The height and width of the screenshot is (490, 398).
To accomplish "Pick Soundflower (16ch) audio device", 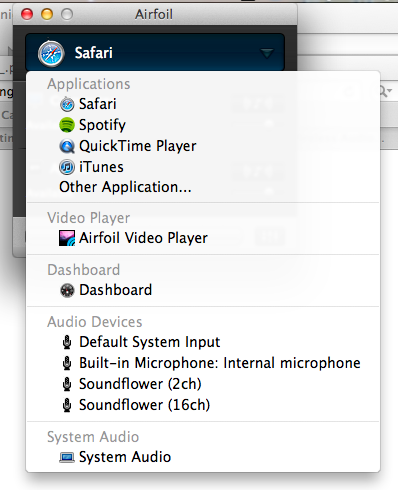I will point(203,405).
